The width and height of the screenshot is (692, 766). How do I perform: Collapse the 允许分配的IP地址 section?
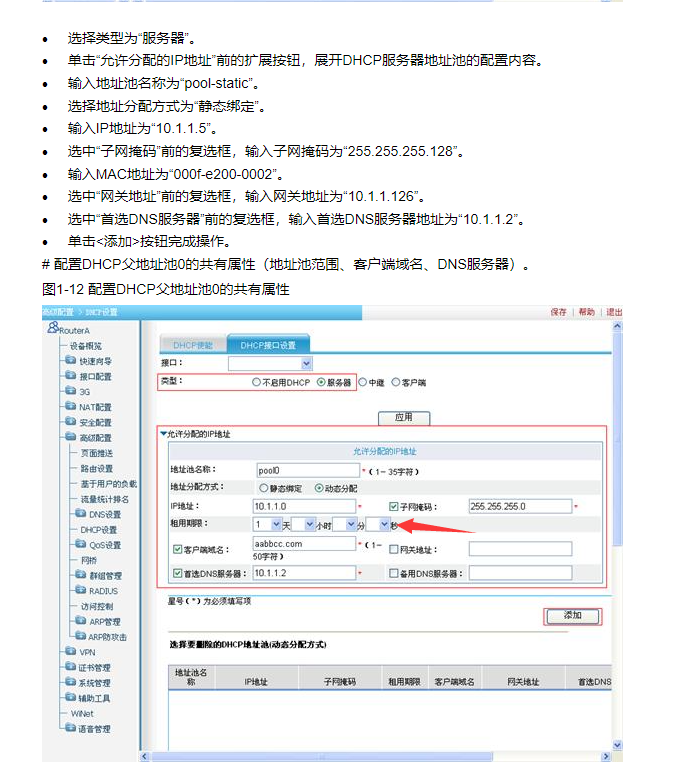pos(164,433)
